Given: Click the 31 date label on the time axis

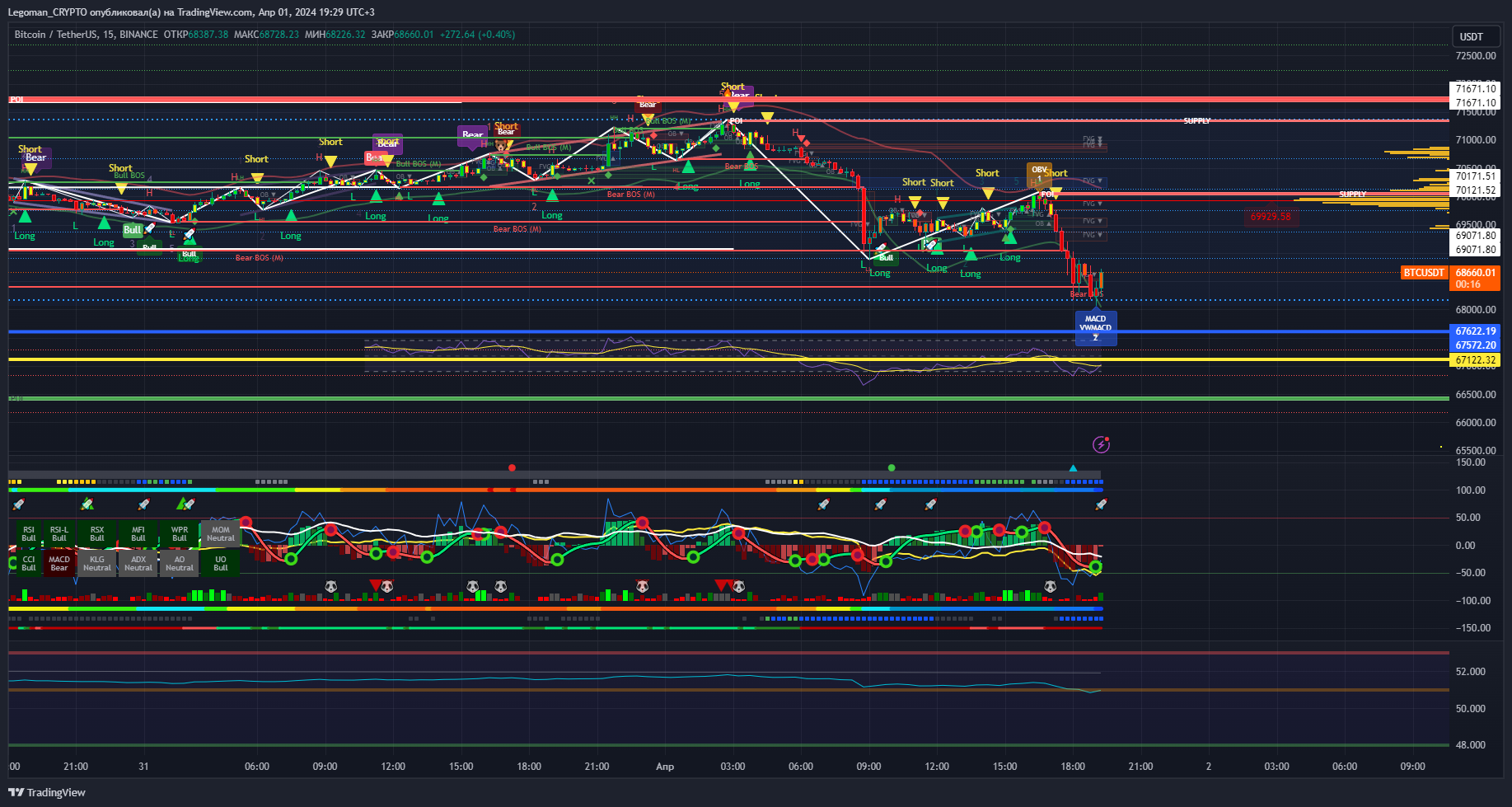Looking at the screenshot, I should click(143, 767).
